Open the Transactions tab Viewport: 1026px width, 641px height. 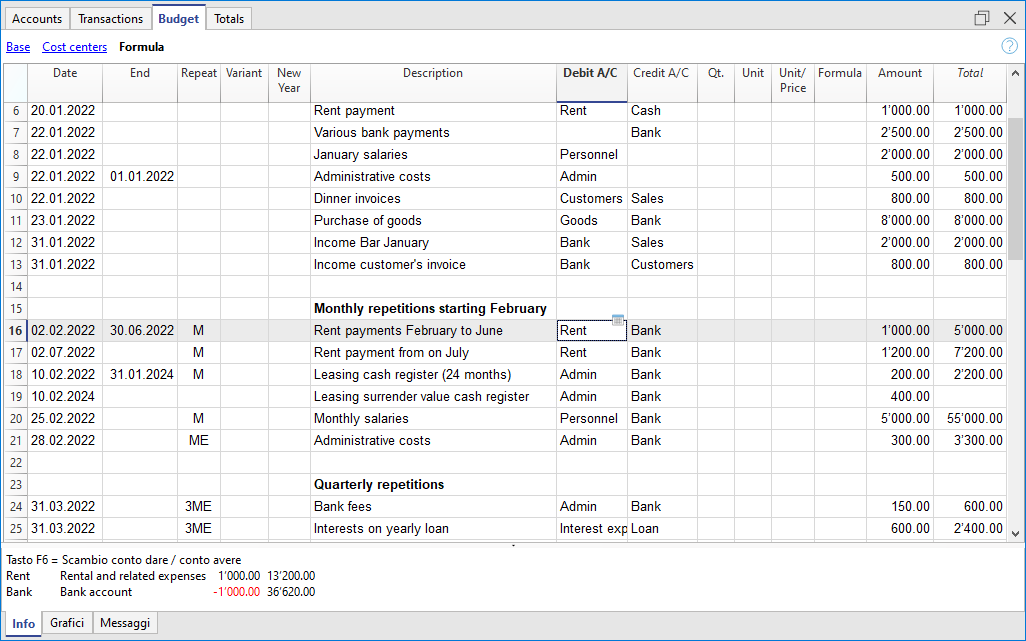point(110,18)
